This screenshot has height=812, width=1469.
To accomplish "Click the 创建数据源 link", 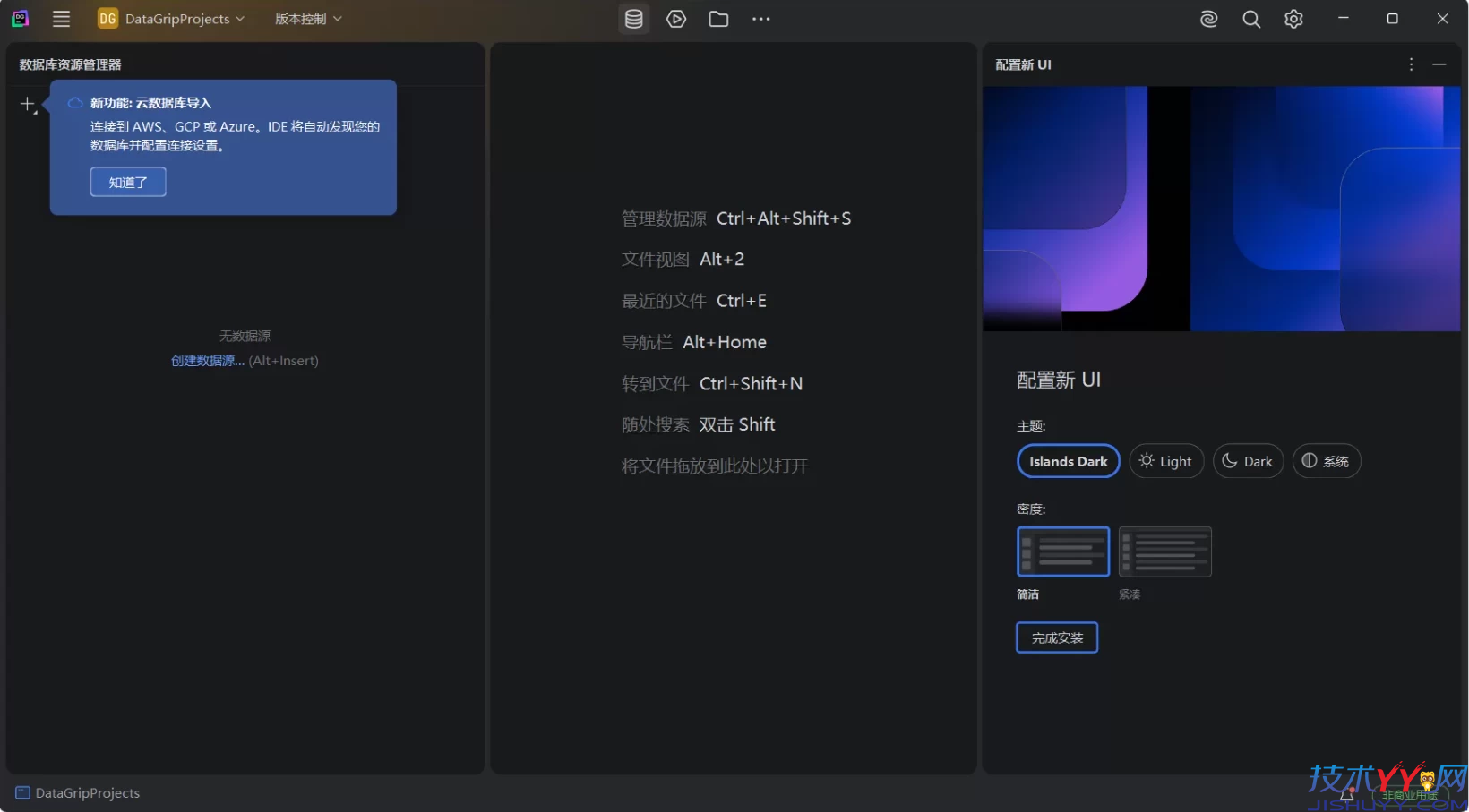I will pos(206,361).
